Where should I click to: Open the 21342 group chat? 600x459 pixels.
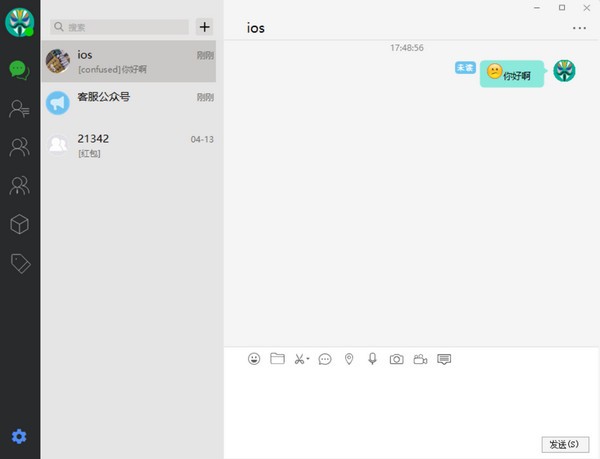[130, 145]
